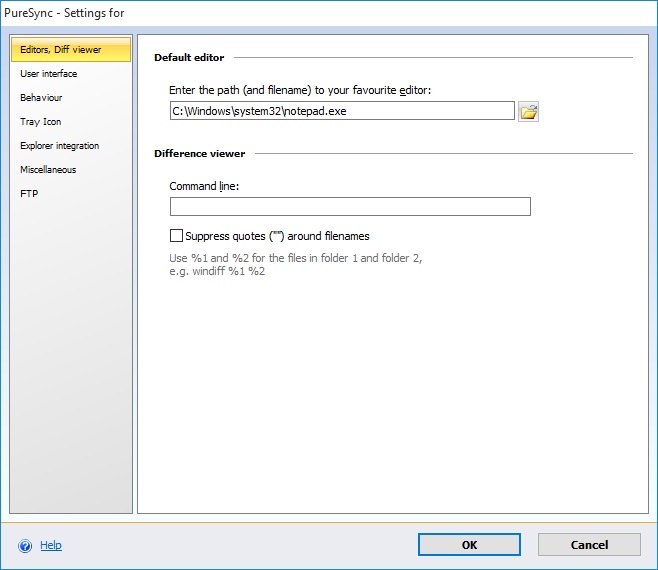Click the blue Help question mark icon
Screen dimensions: 658x570
(x=25, y=546)
